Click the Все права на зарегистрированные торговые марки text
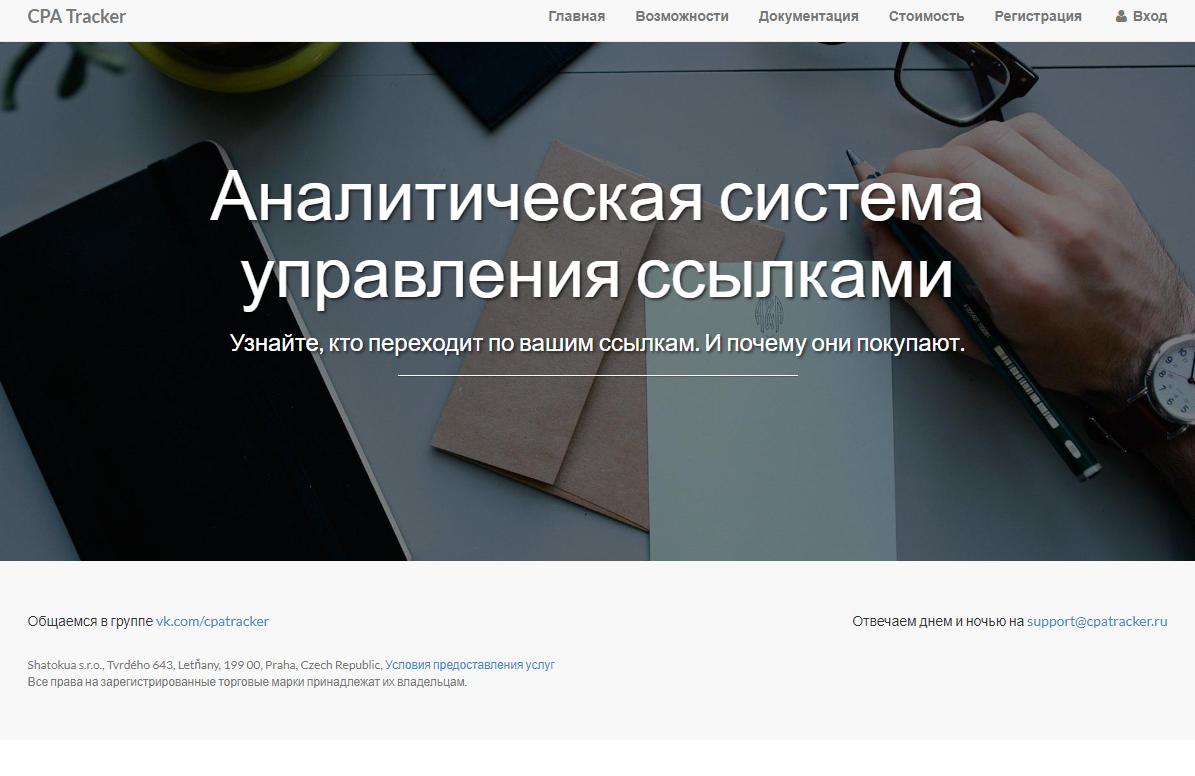Viewport: 1195px width, 776px height. click(247, 681)
